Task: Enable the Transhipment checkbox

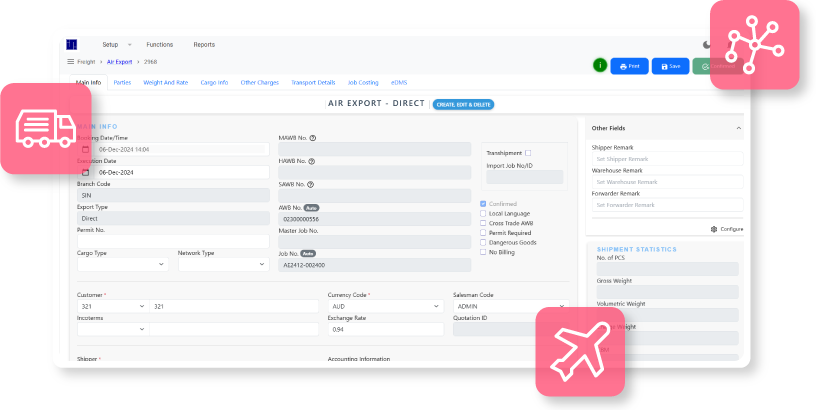Action: click(x=528, y=153)
